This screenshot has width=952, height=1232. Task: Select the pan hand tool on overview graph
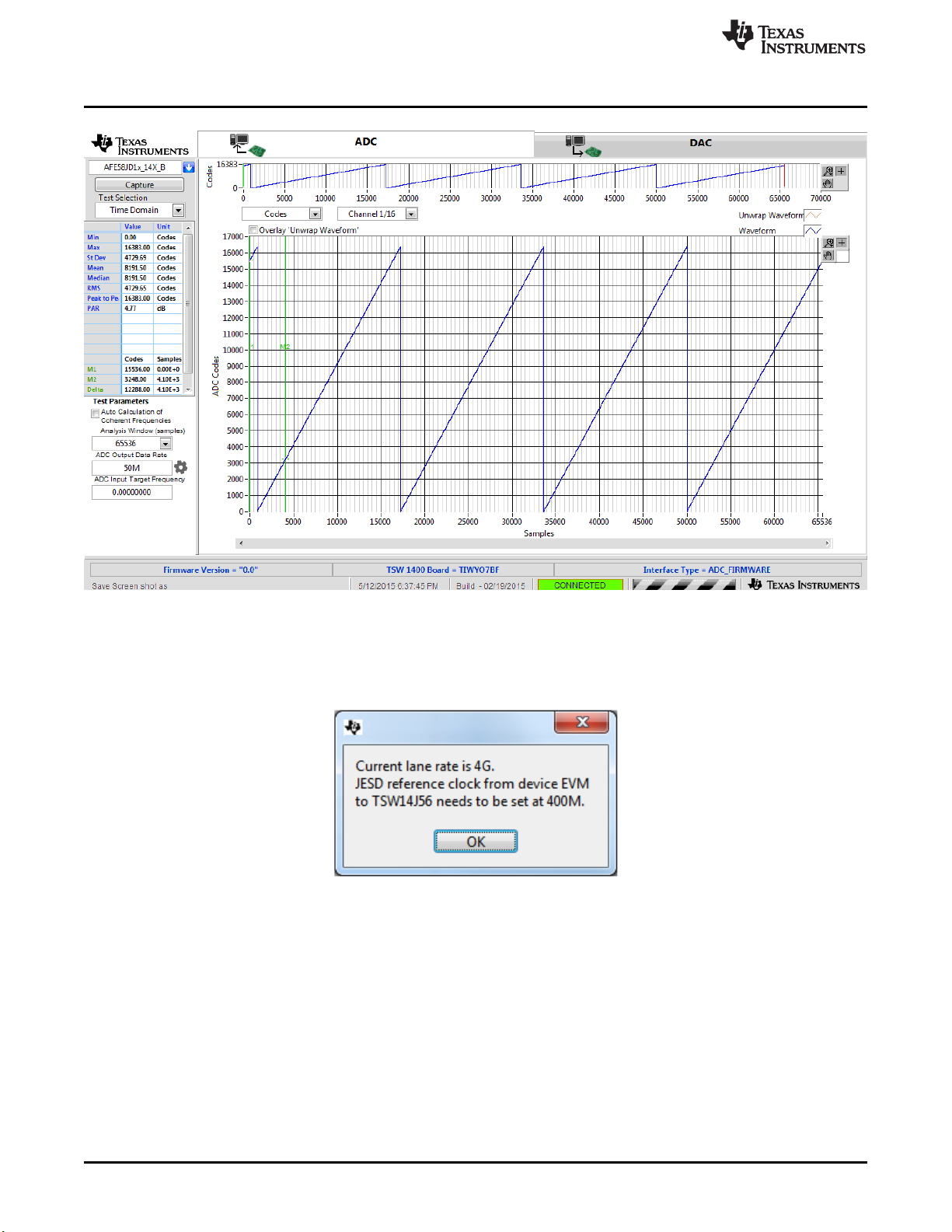pos(828,183)
